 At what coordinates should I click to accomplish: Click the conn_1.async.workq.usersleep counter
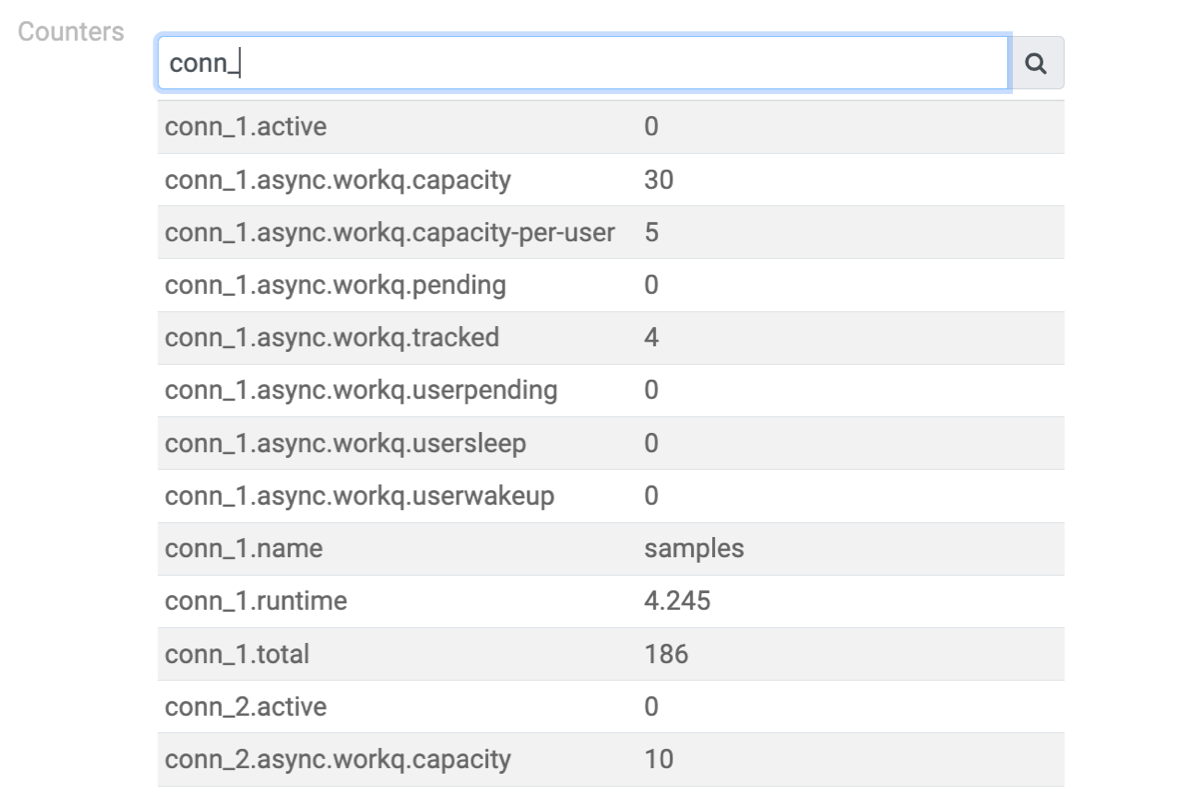tap(345, 443)
